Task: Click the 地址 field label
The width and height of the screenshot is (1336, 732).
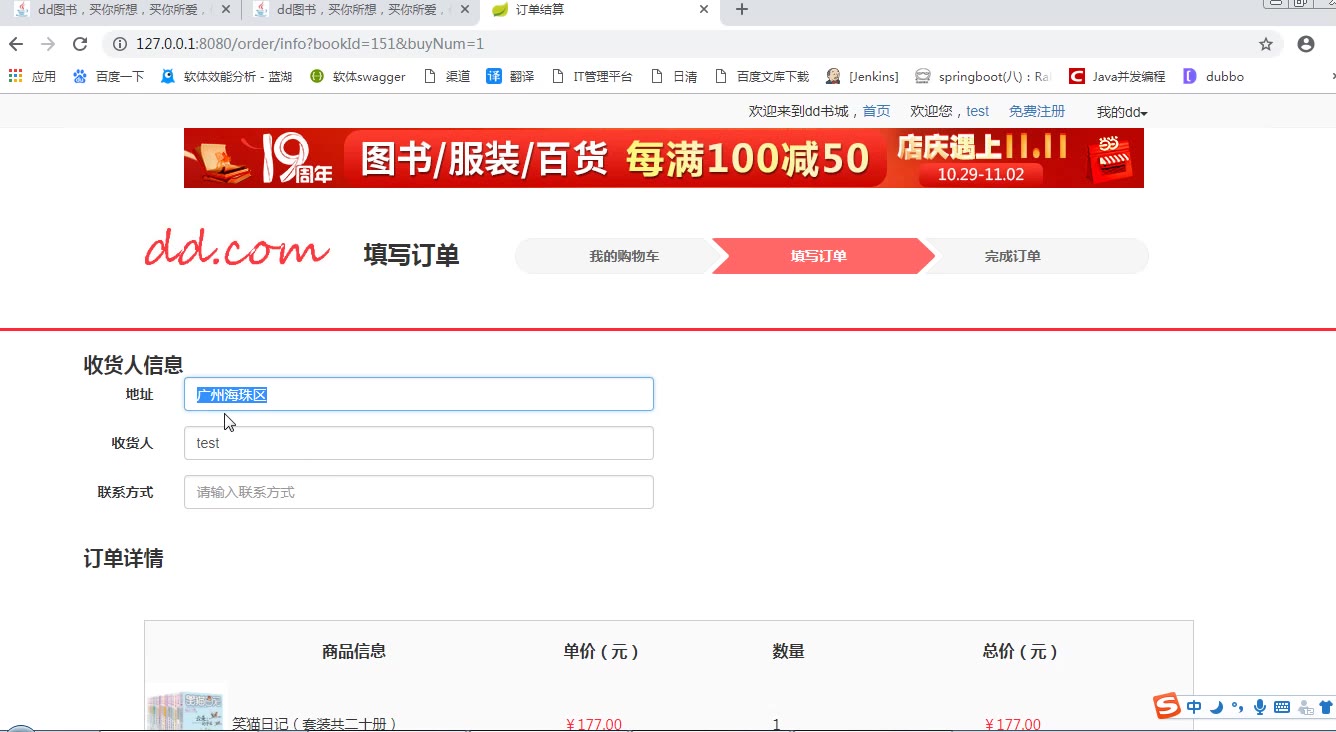Action: 139,394
